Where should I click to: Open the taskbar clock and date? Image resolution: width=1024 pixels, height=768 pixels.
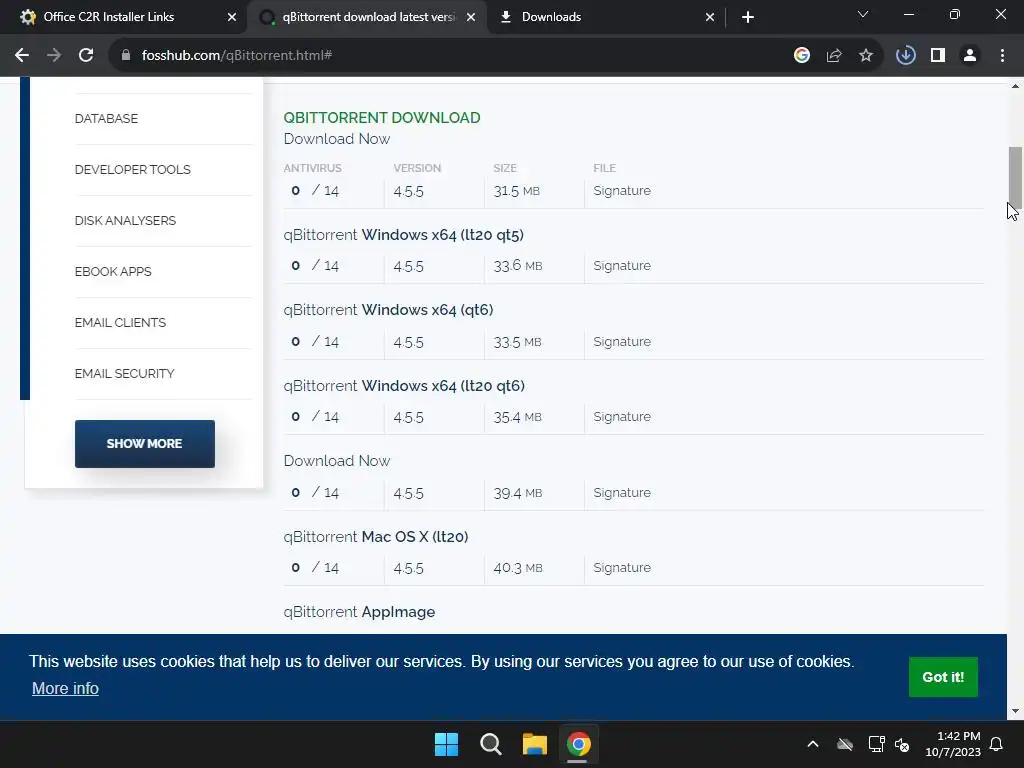pyautogui.click(x=953, y=744)
